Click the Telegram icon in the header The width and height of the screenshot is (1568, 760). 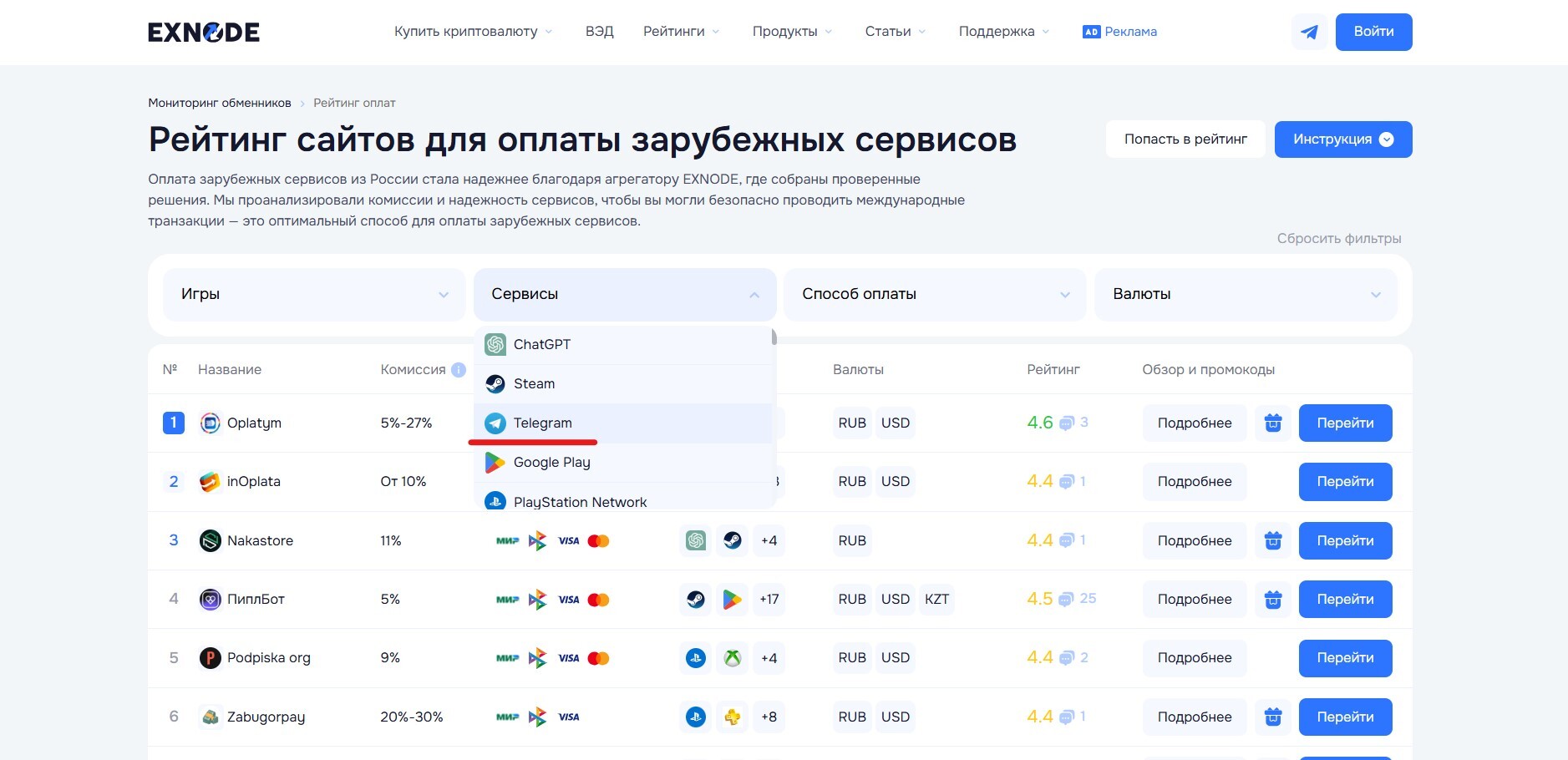1309,32
